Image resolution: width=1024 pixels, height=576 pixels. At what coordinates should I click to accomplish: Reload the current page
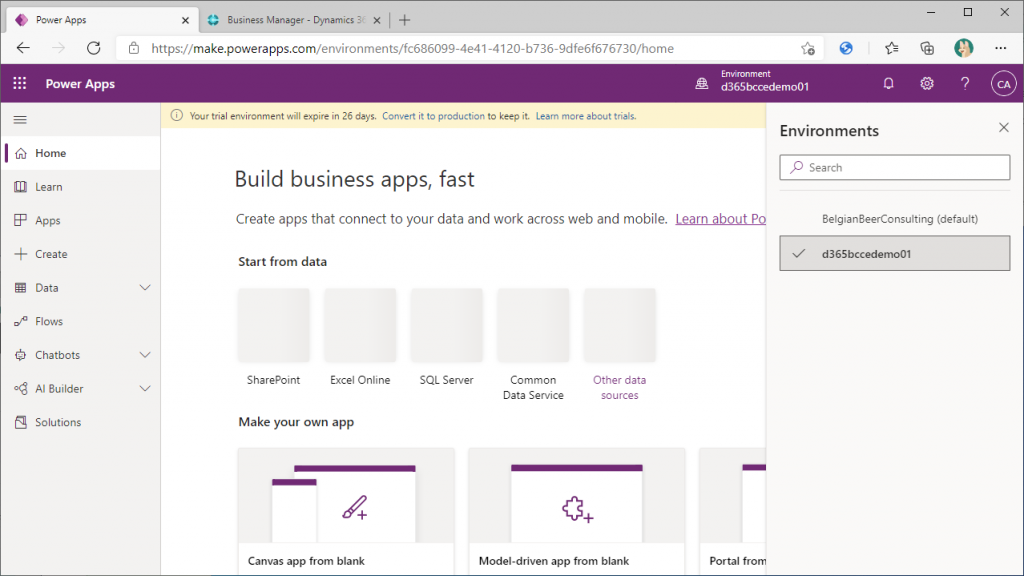click(x=93, y=48)
